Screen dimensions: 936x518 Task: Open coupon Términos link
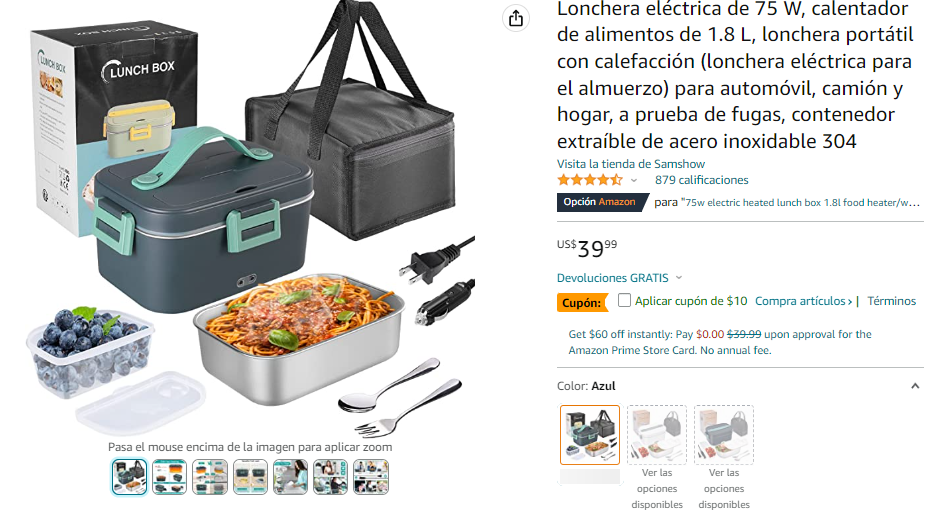(x=891, y=301)
